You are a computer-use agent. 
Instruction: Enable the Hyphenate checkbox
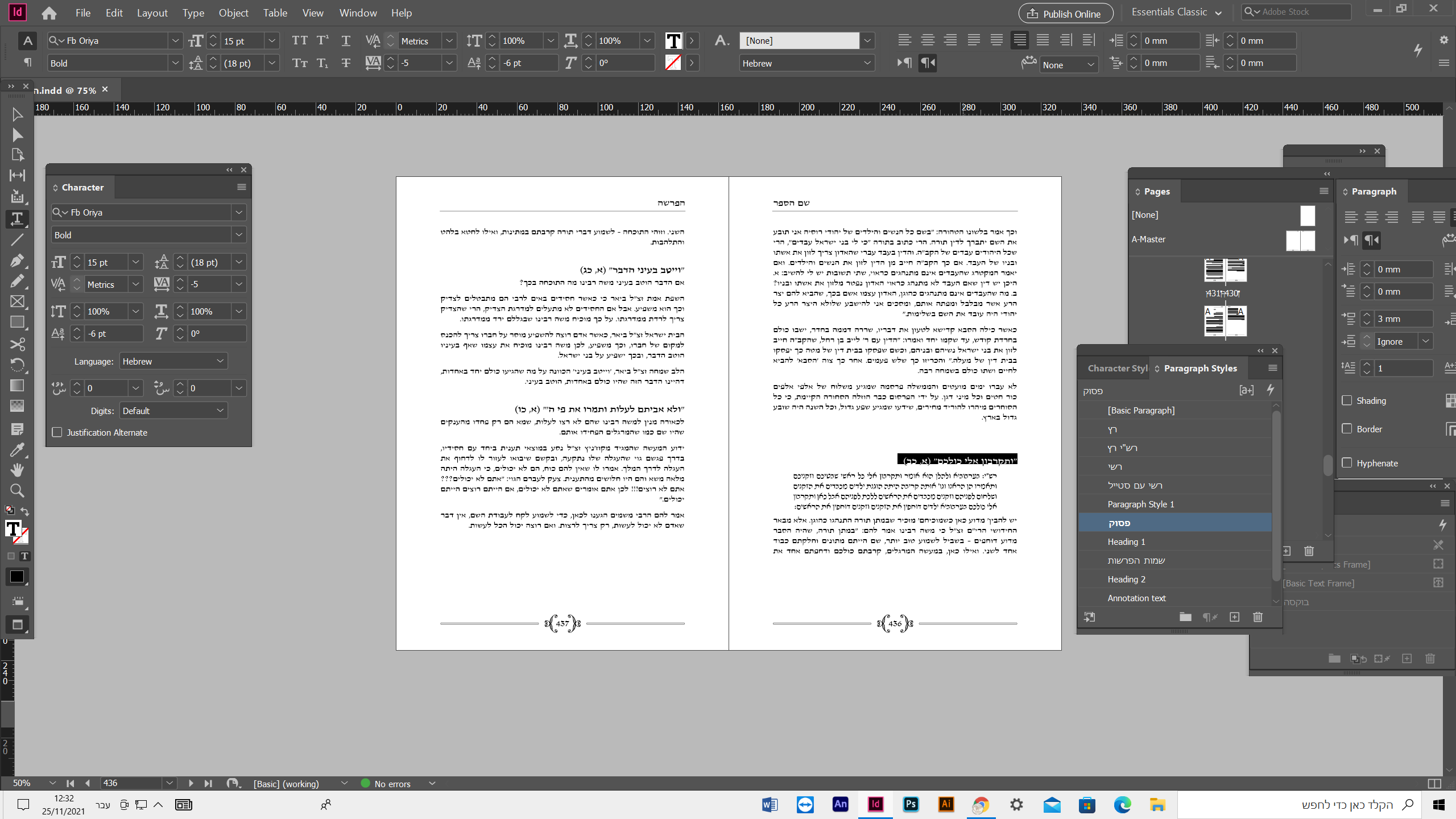click(1347, 462)
